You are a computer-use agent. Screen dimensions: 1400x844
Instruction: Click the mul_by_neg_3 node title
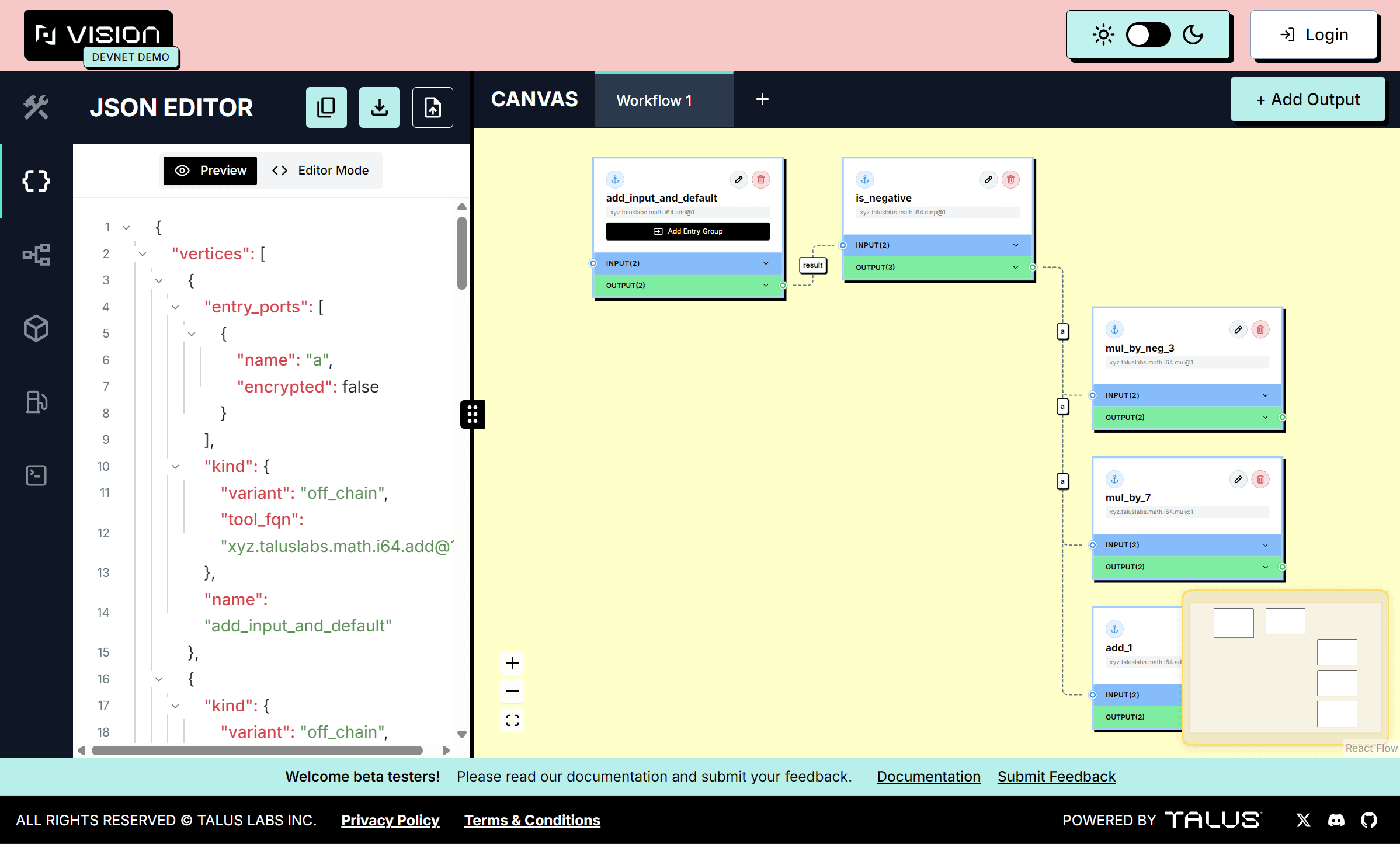[x=1140, y=348]
